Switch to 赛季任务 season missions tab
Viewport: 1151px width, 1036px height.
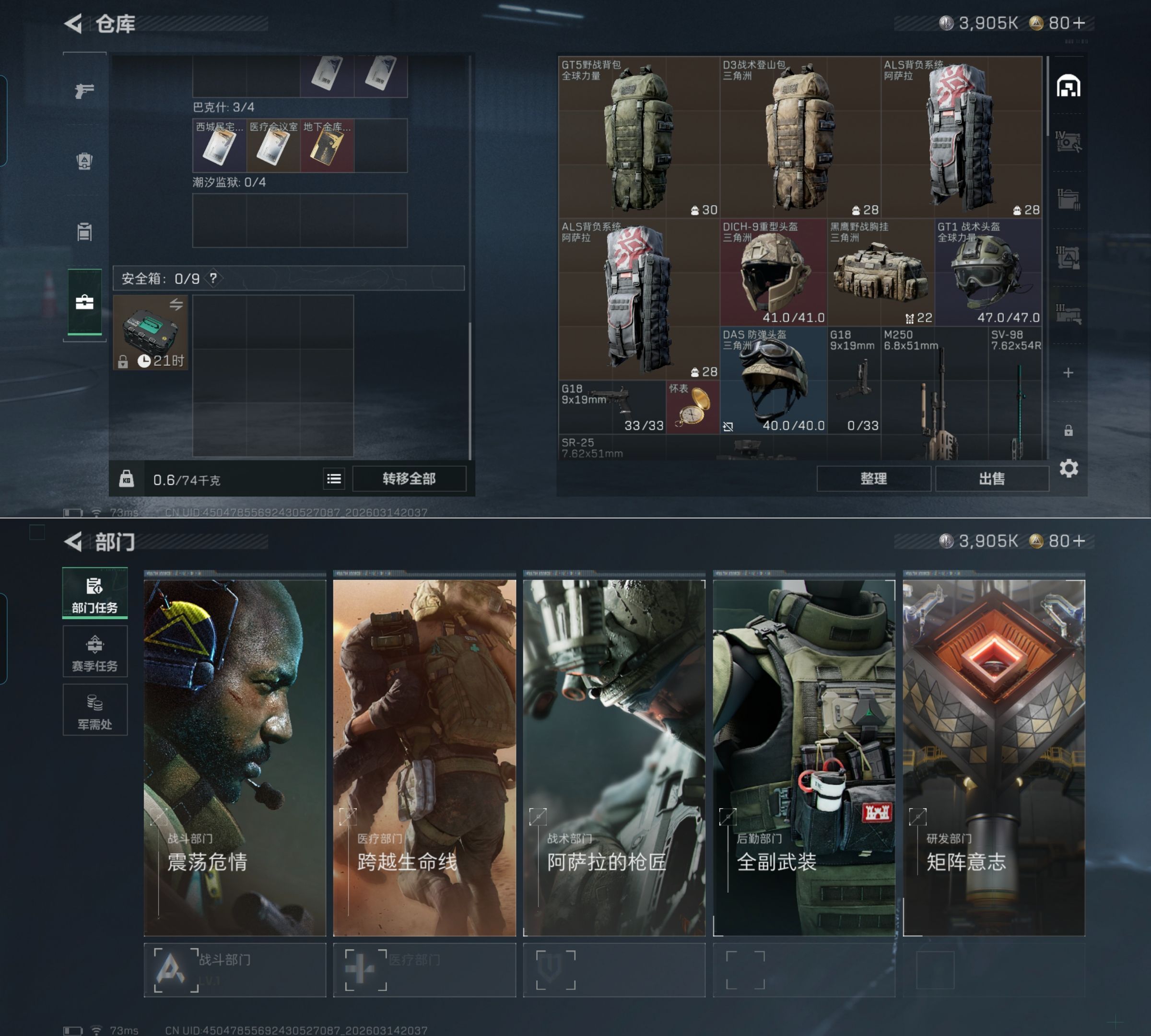point(94,652)
